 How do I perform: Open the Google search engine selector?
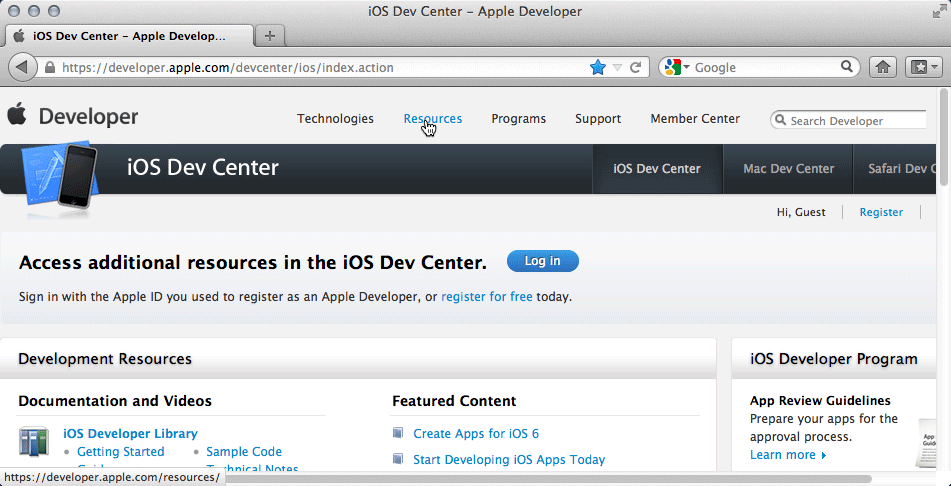(x=676, y=67)
